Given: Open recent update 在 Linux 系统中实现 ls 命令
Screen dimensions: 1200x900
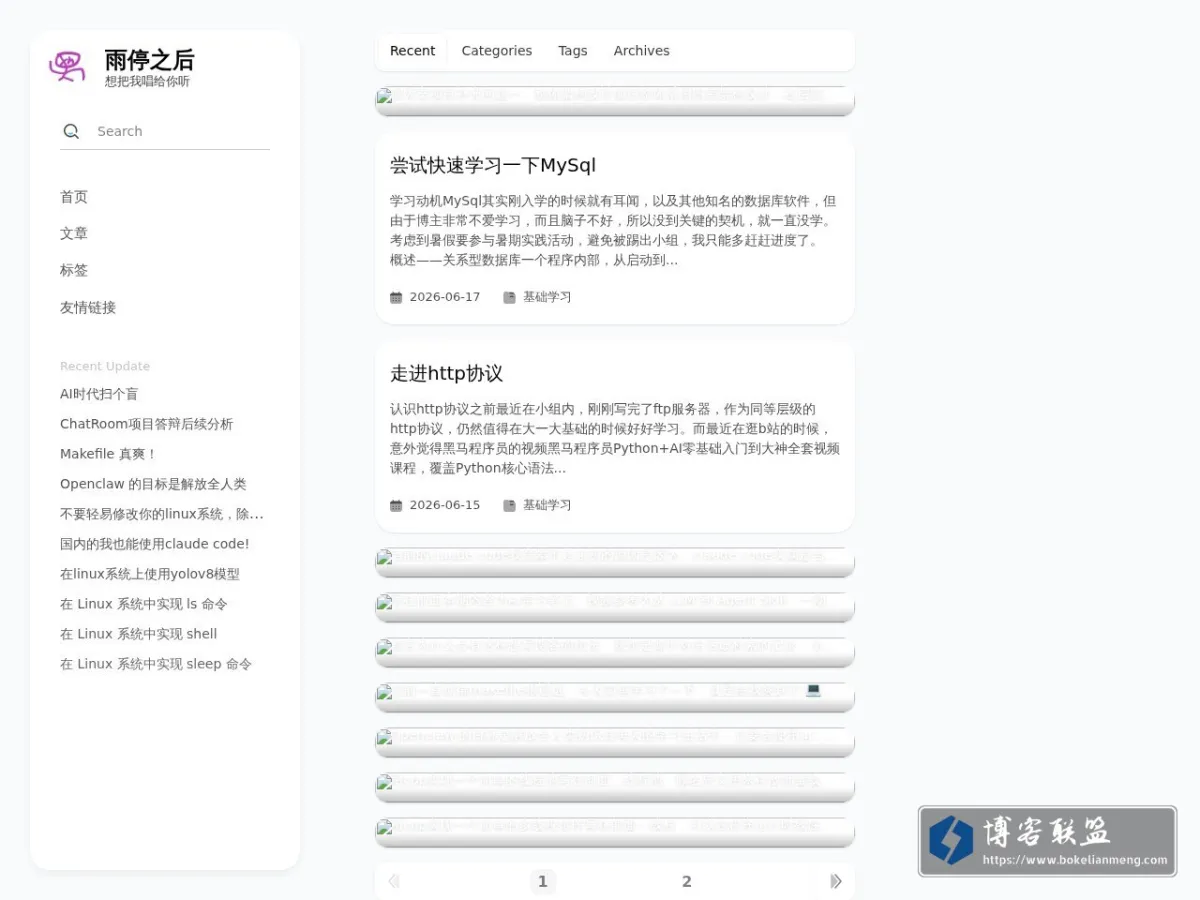Looking at the screenshot, I should point(144,604).
